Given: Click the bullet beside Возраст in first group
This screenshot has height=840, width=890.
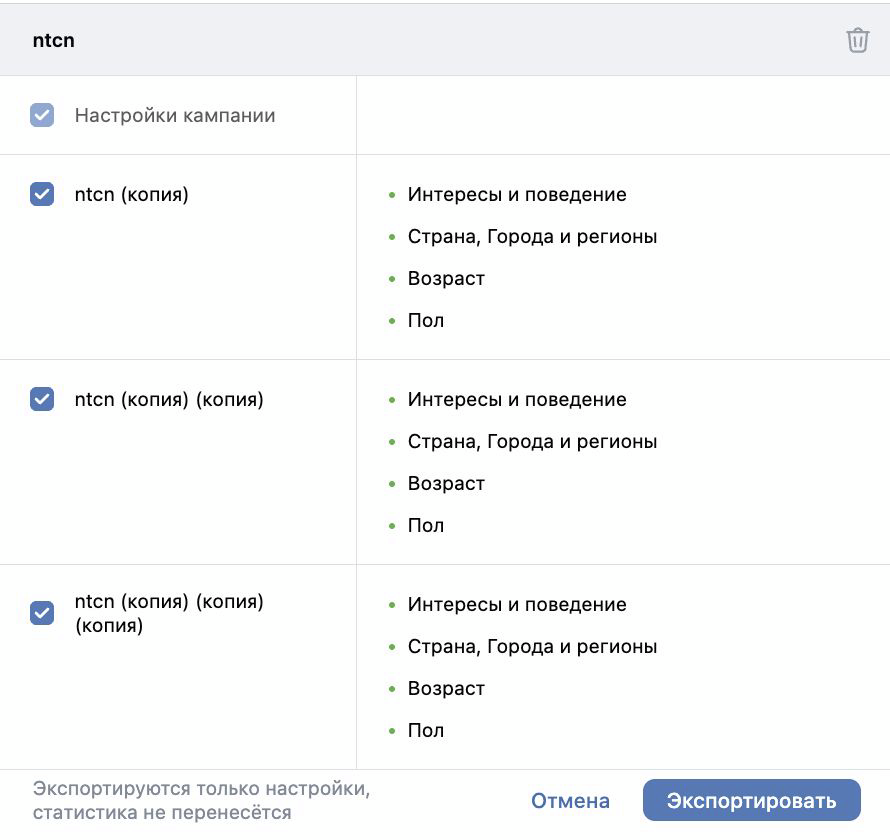Looking at the screenshot, I should point(392,278).
